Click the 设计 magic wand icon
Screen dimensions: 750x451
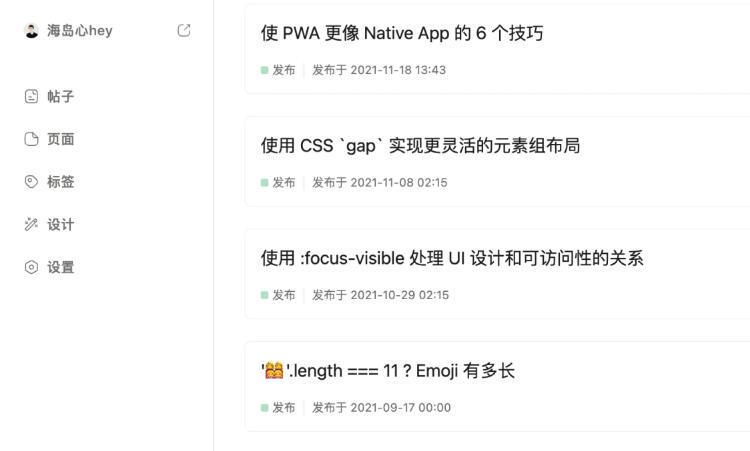pos(31,224)
